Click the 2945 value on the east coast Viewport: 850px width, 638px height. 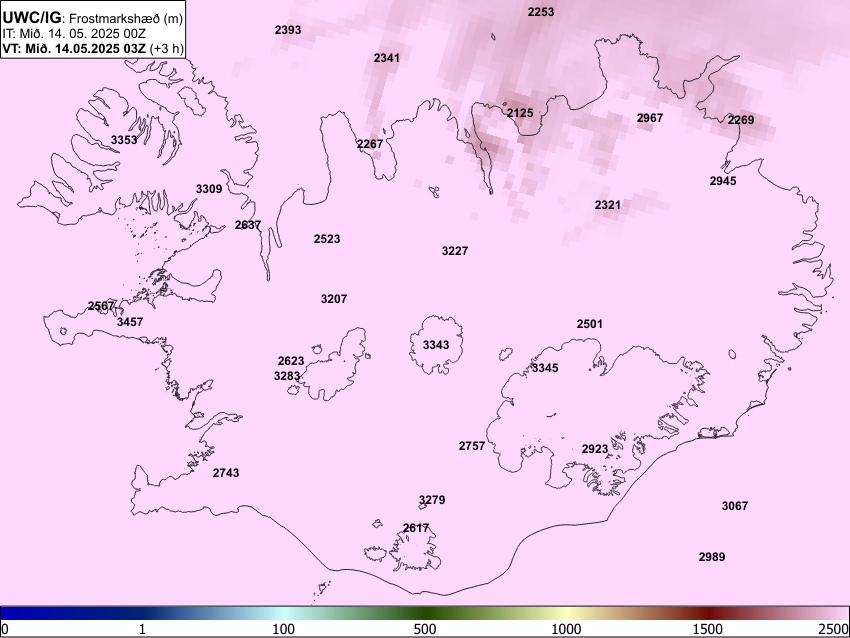point(723,181)
